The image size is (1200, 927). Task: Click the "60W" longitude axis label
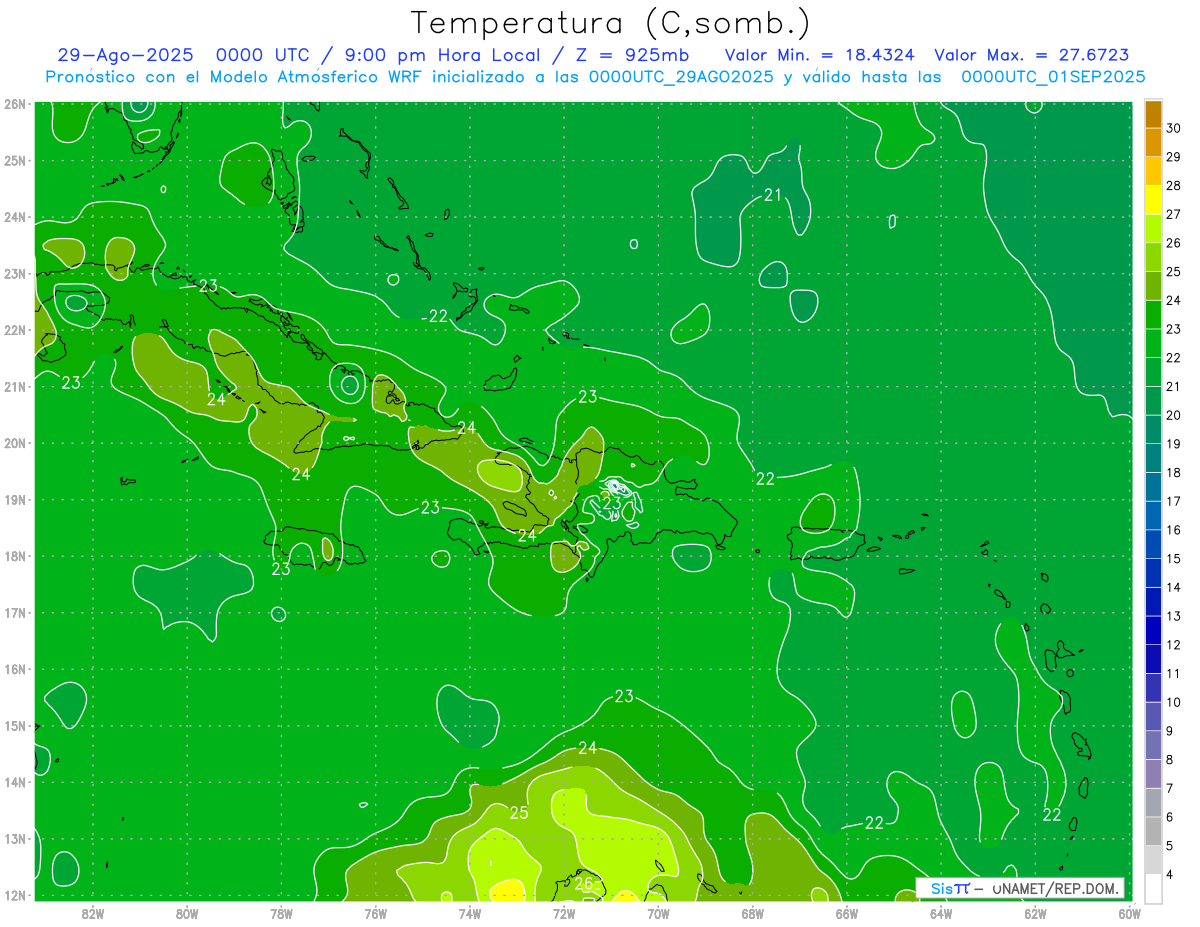1129,912
